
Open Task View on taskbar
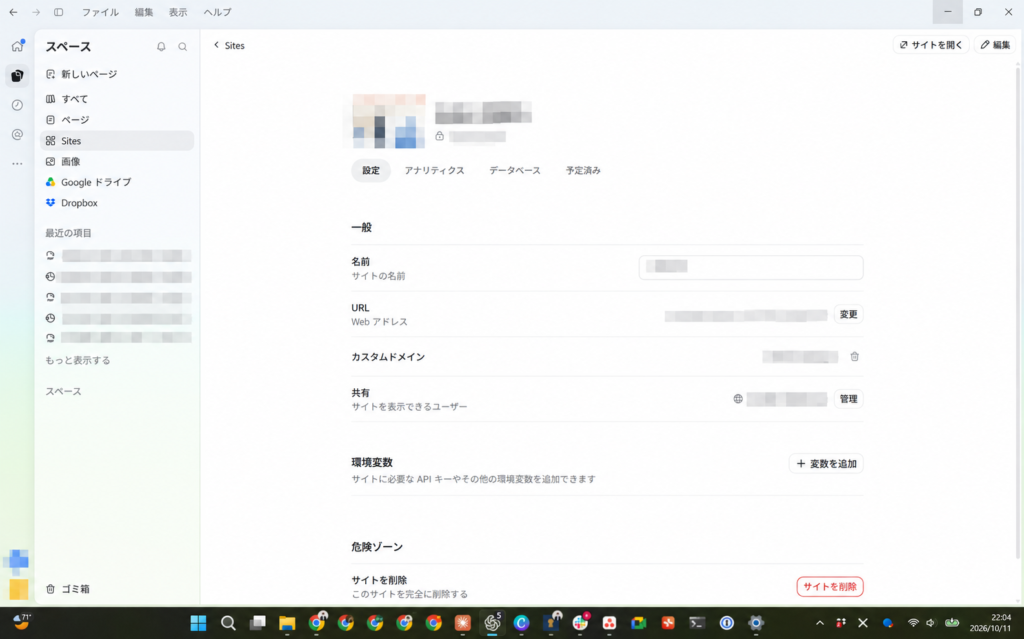[257, 623]
